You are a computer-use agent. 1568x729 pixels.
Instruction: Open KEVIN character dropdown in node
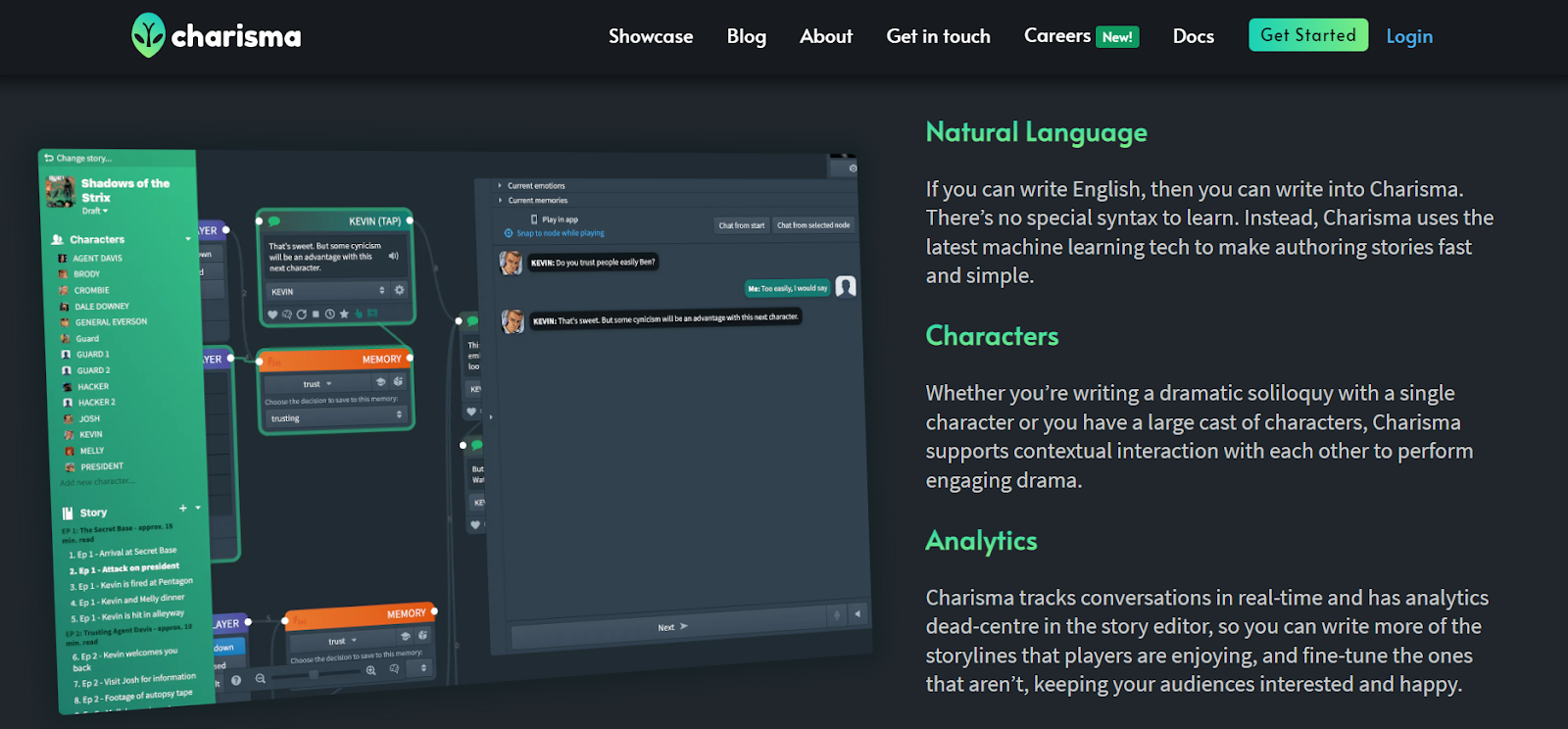[327, 291]
